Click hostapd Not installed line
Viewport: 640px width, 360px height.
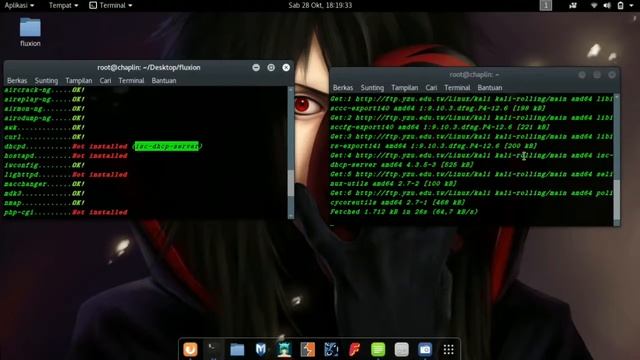[66, 156]
